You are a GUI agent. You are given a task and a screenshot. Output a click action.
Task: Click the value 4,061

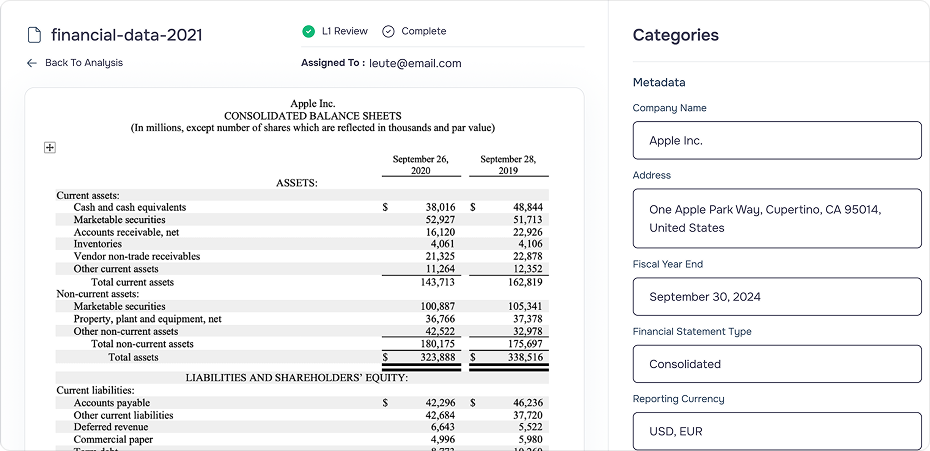pos(443,244)
